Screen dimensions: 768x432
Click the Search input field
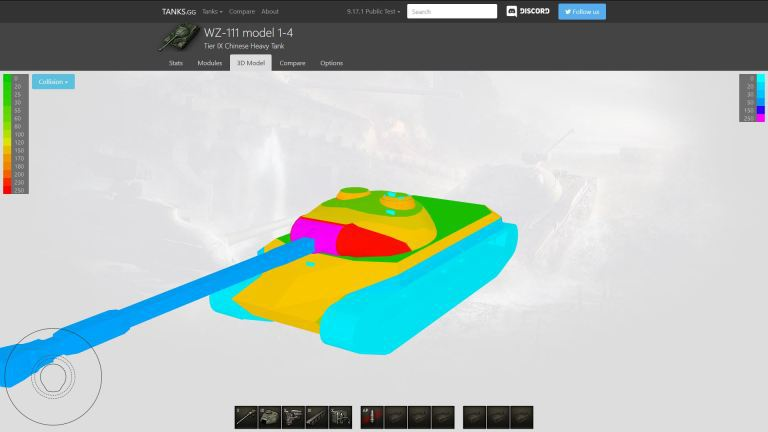[452, 12]
